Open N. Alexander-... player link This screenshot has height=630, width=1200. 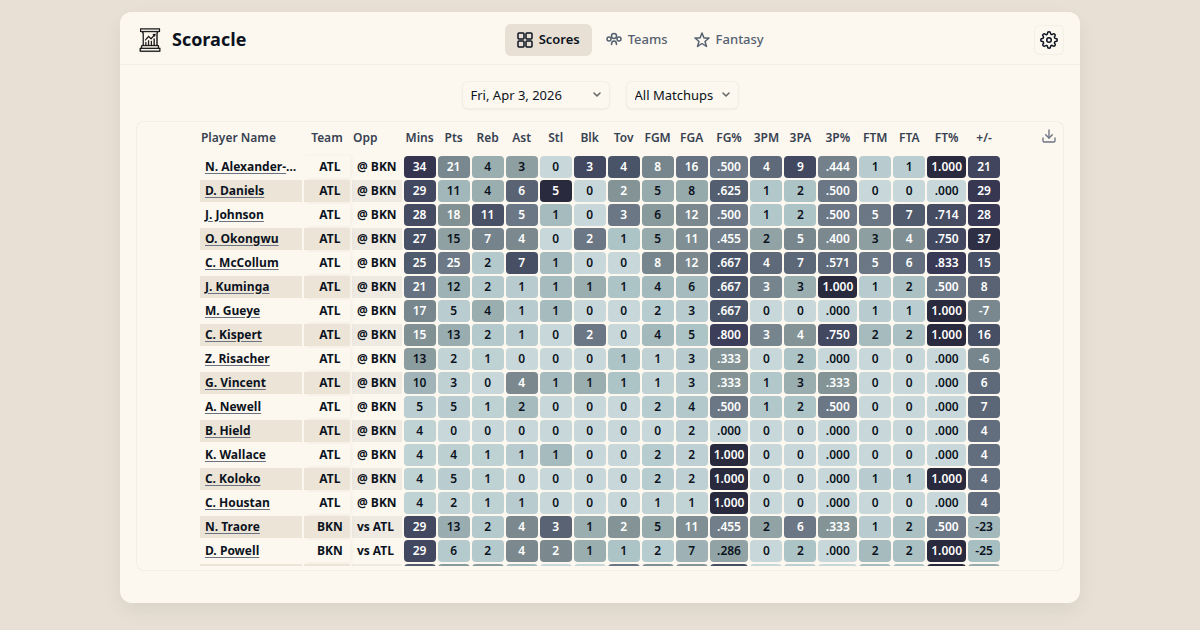(251, 167)
